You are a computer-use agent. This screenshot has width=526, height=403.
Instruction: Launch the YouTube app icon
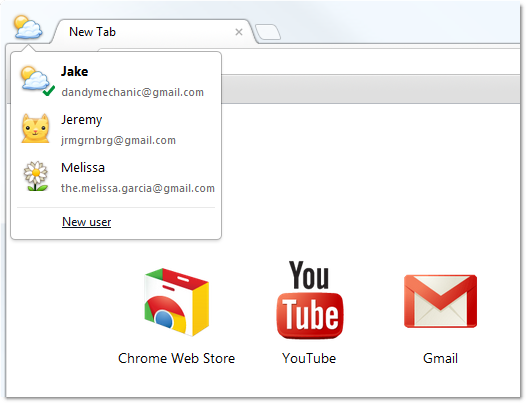click(x=310, y=300)
